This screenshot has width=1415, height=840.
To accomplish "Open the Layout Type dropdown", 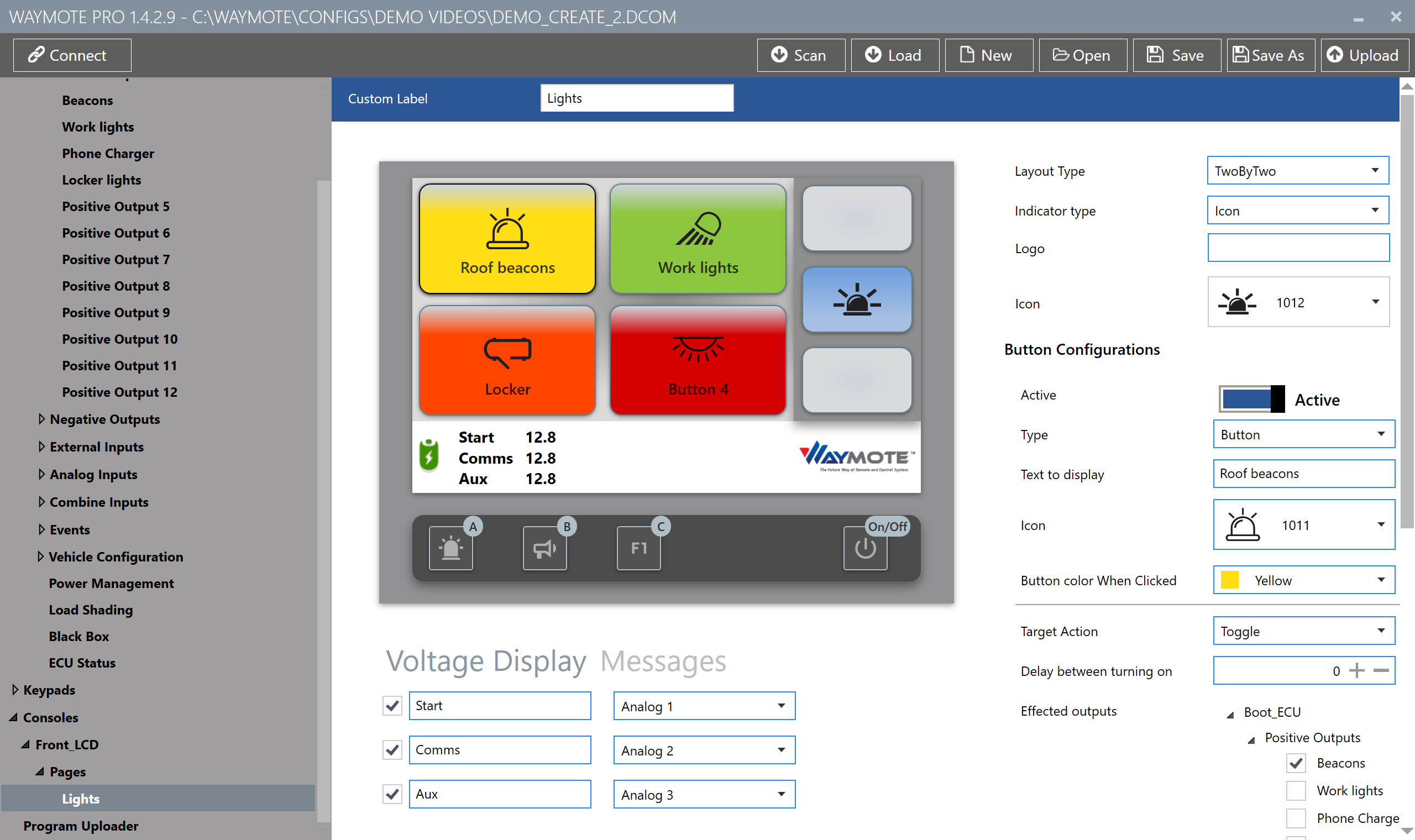I will pos(1297,170).
